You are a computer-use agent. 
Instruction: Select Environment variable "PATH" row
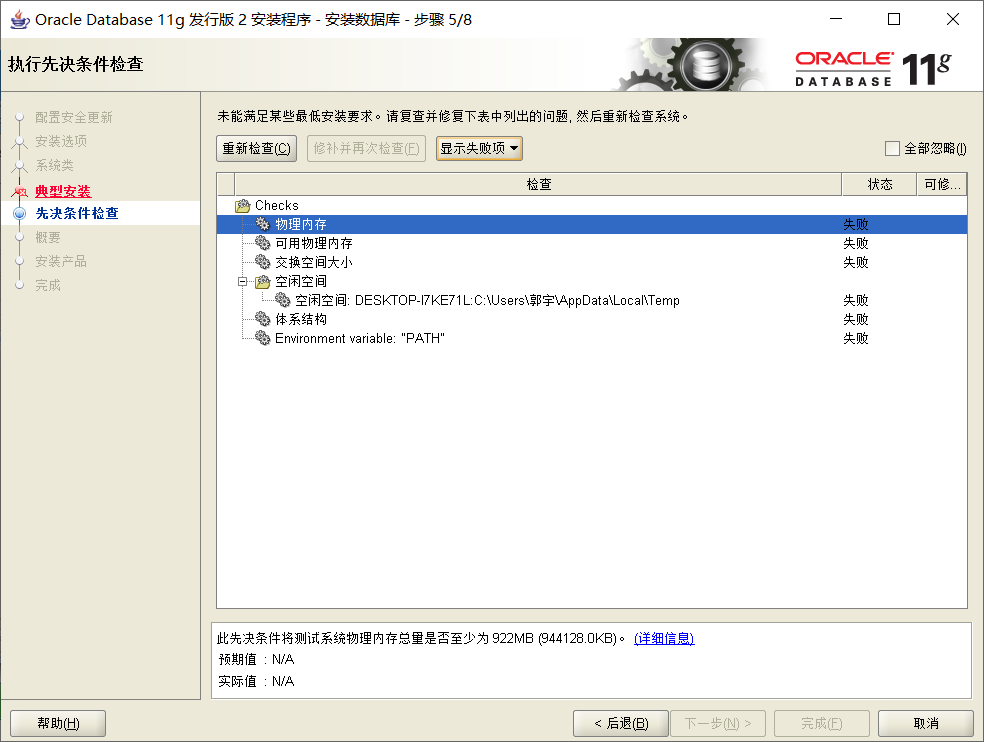pyautogui.click(x=592, y=338)
